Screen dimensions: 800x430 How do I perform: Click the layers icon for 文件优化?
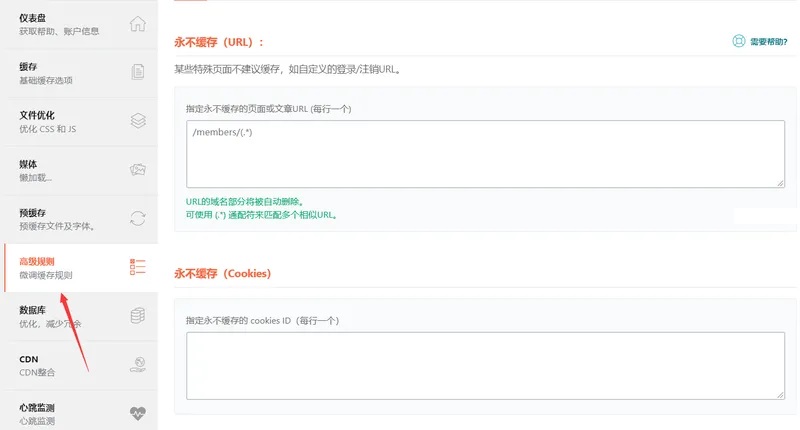[138, 121]
